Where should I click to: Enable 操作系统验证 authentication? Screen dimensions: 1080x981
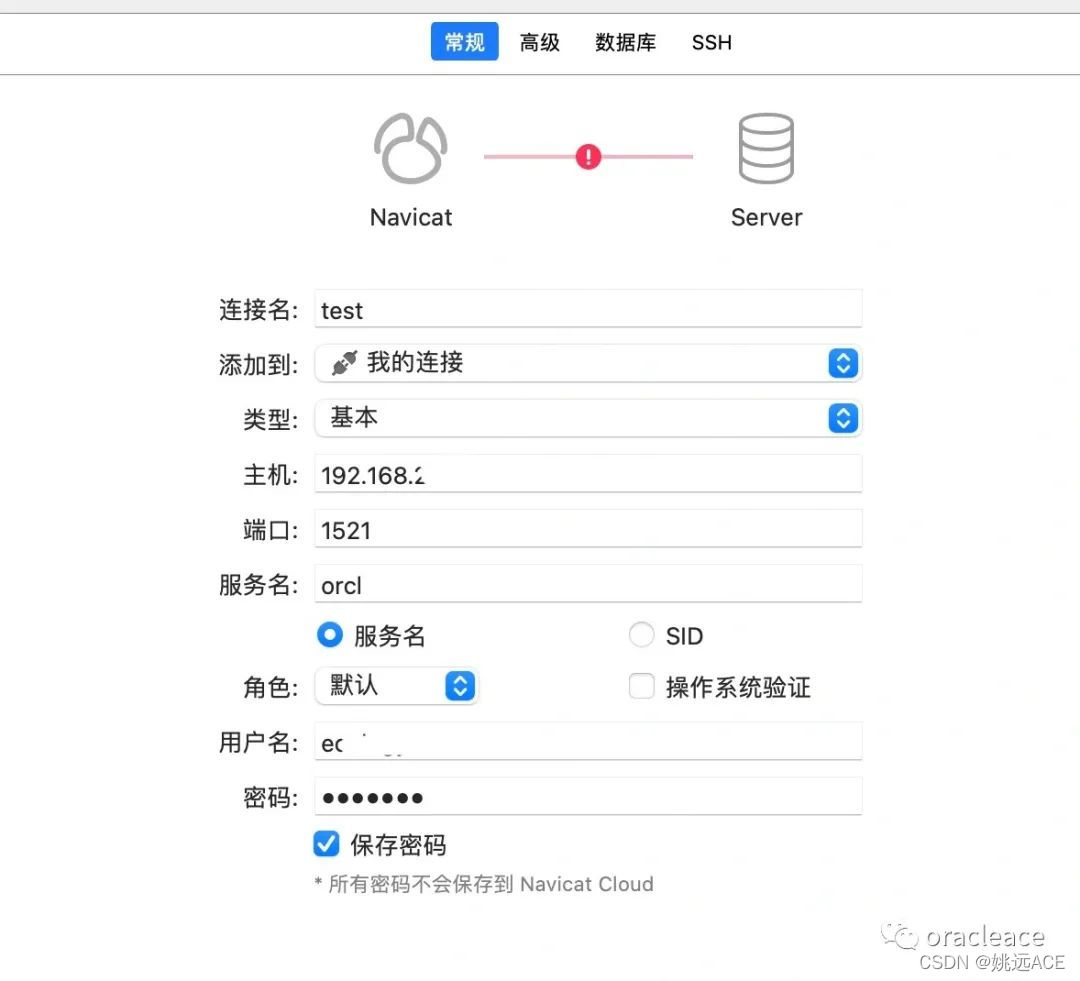(641, 686)
